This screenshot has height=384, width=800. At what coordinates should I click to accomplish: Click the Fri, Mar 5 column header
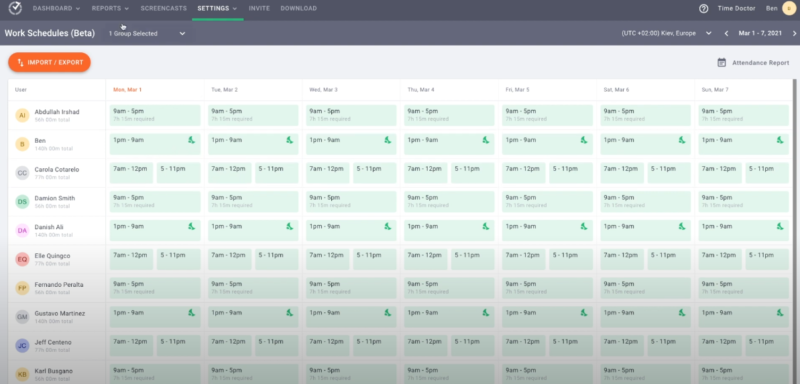(x=517, y=90)
